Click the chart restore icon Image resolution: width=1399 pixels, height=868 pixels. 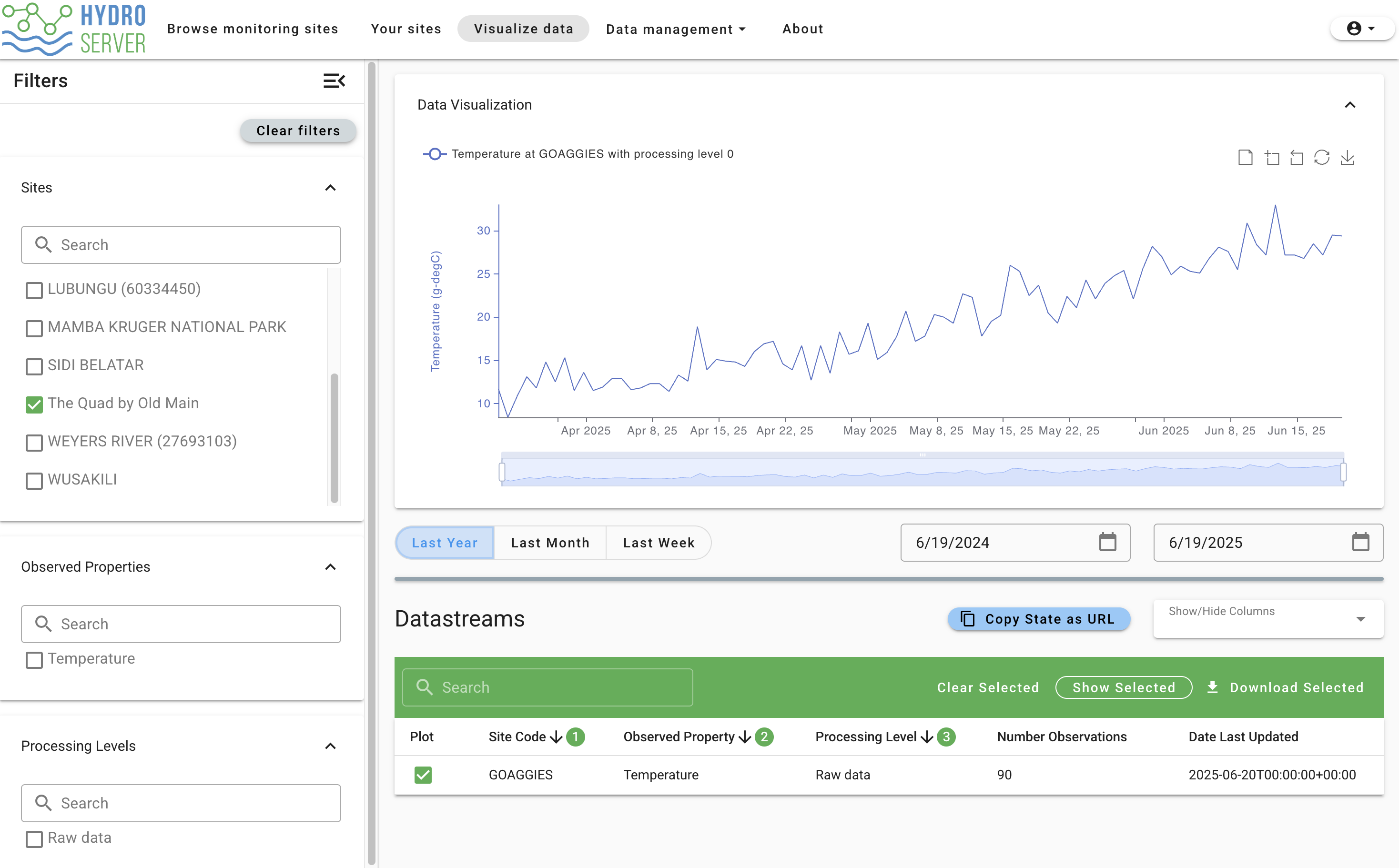click(x=1321, y=157)
